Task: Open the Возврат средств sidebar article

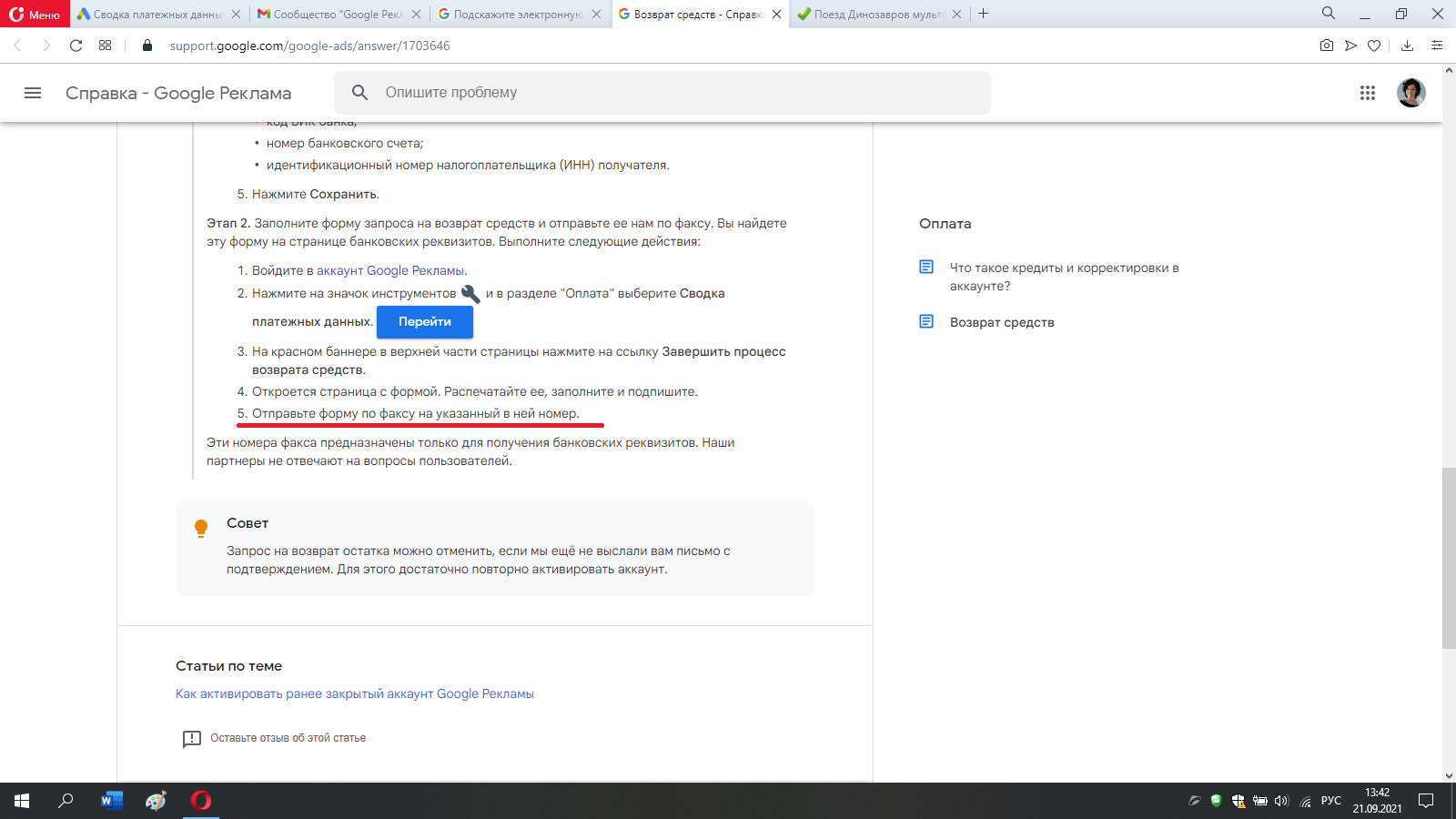Action: point(1002,322)
